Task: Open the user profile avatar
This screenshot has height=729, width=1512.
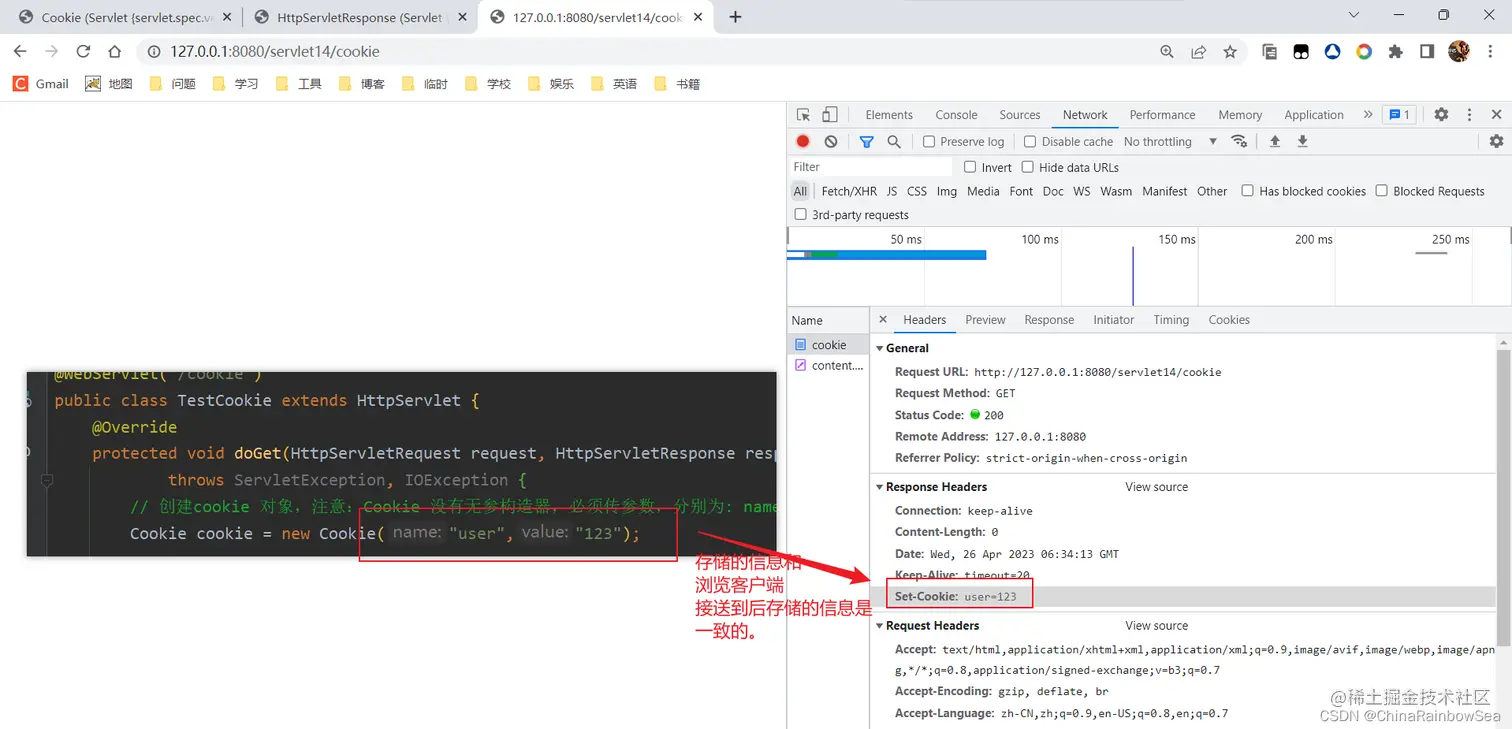Action: pos(1459,51)
